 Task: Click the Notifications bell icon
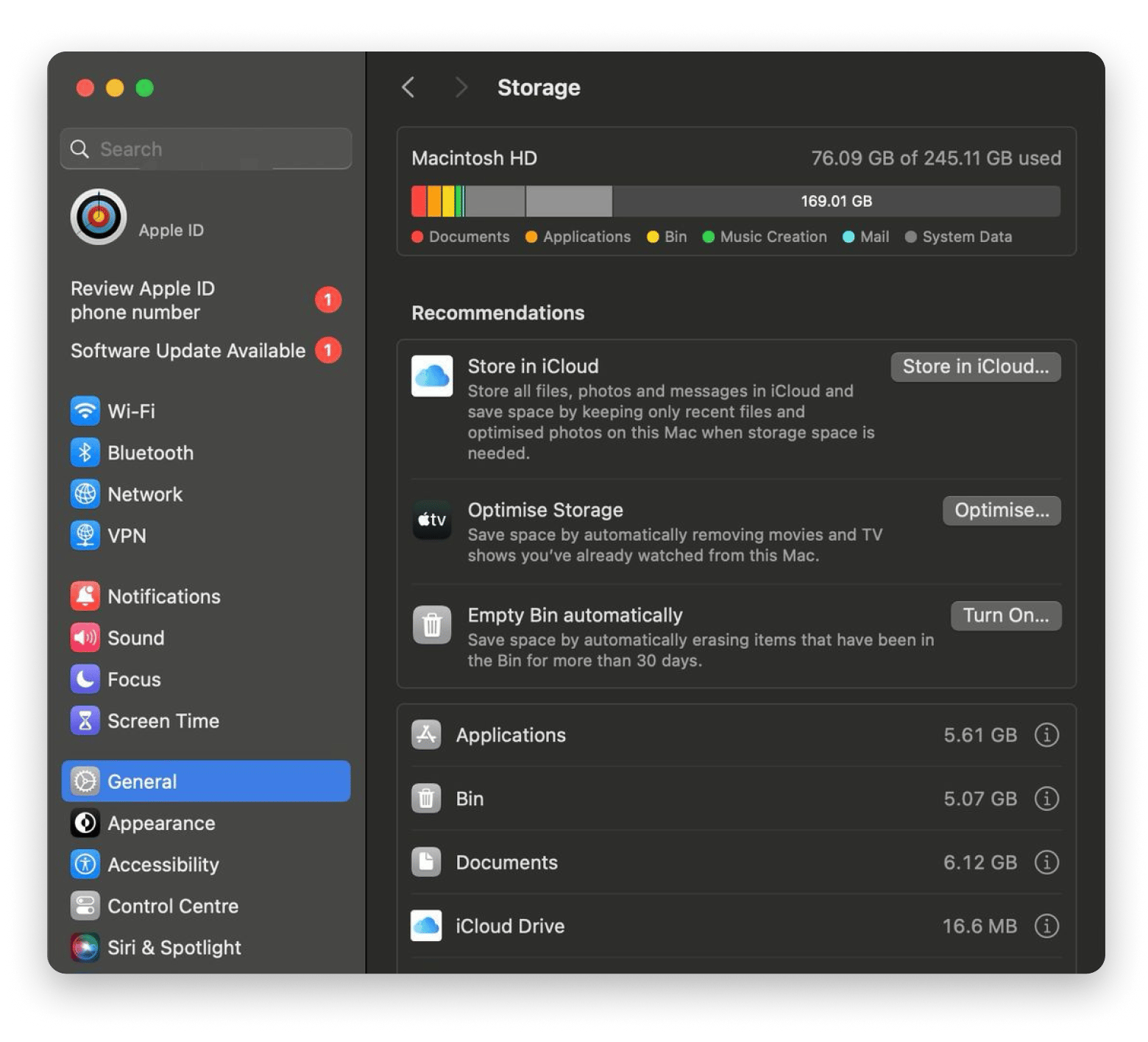click(85, 596)
